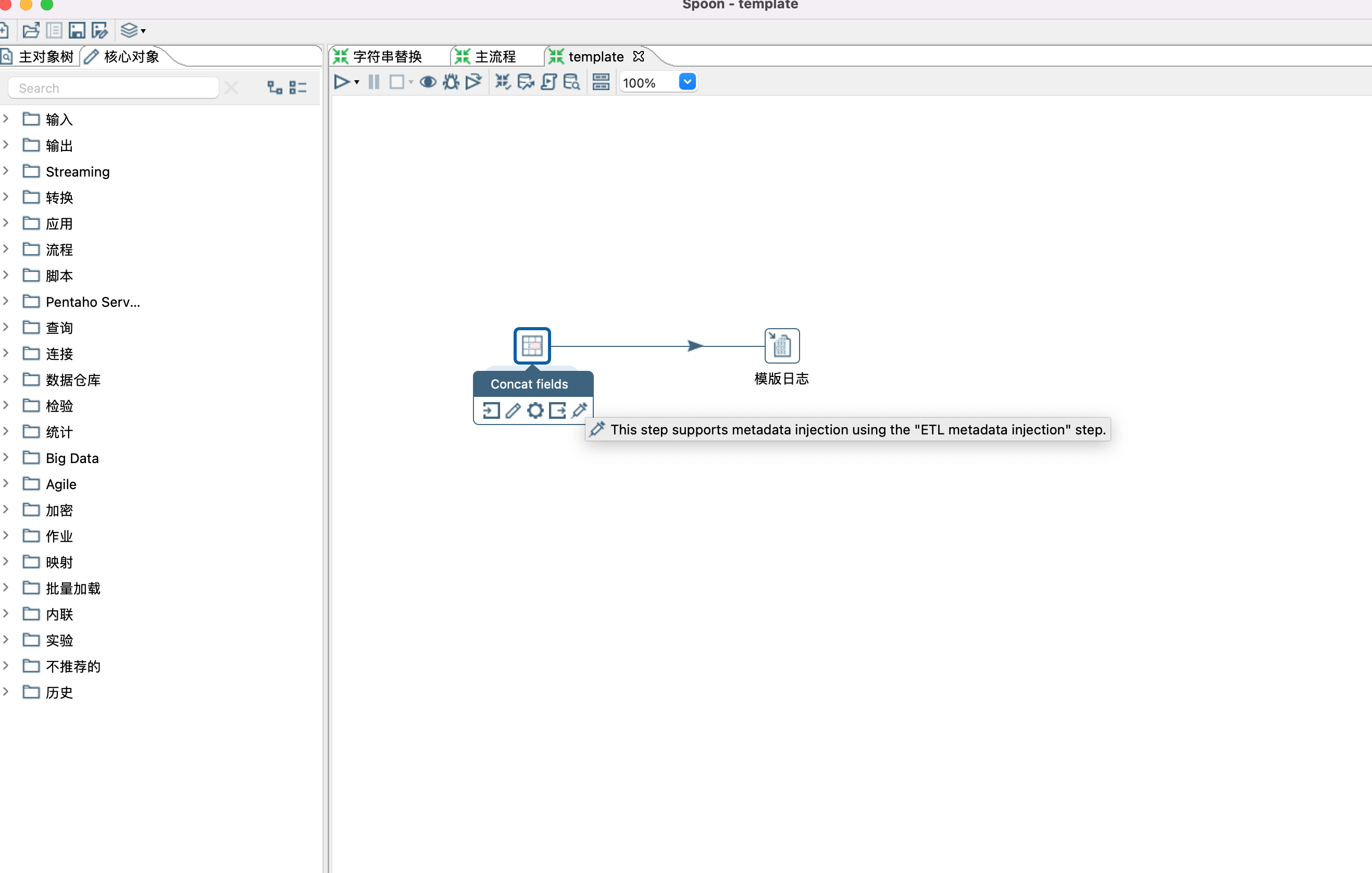
Task: Click the Search steps input field
Action: 114,89
